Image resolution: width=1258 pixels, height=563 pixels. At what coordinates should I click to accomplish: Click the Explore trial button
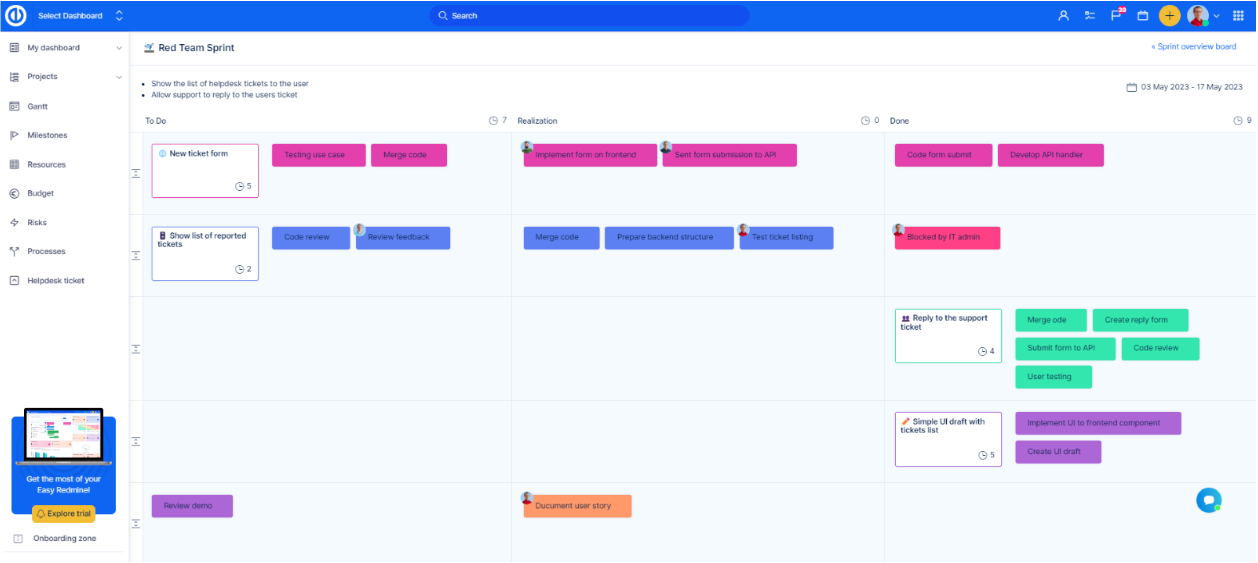pyautogui.click(x=63, y=514)
